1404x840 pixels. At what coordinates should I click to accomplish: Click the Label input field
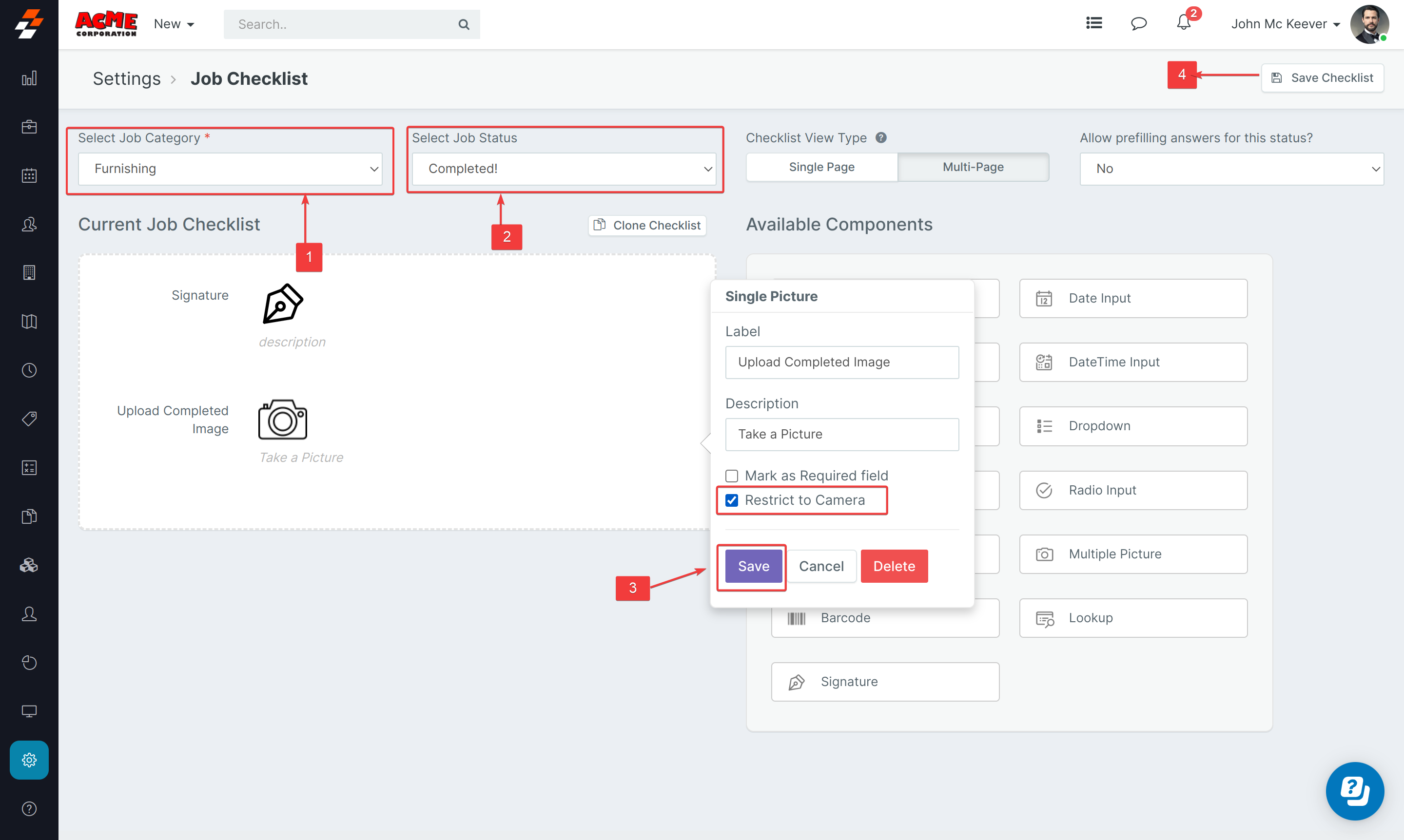[x=841, y=363]
